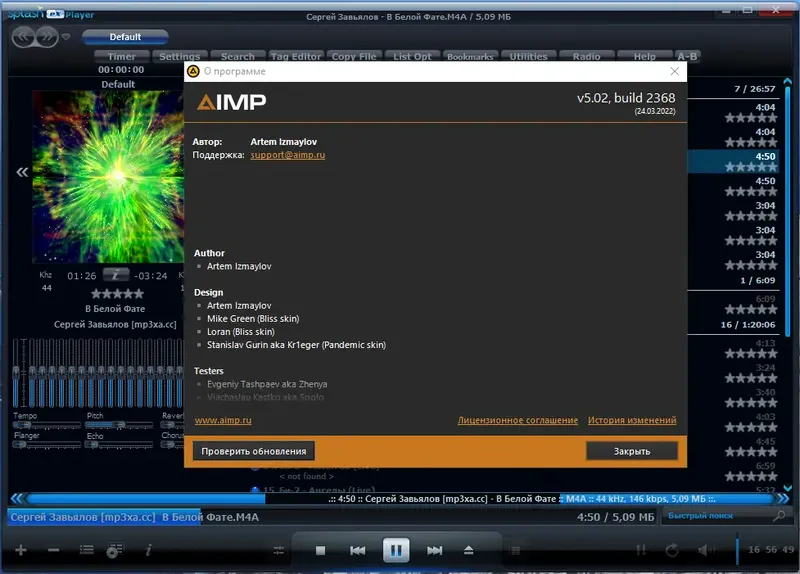
Task: Click the 1 / 6:09 playlist group header
Action: click(735, 280)
